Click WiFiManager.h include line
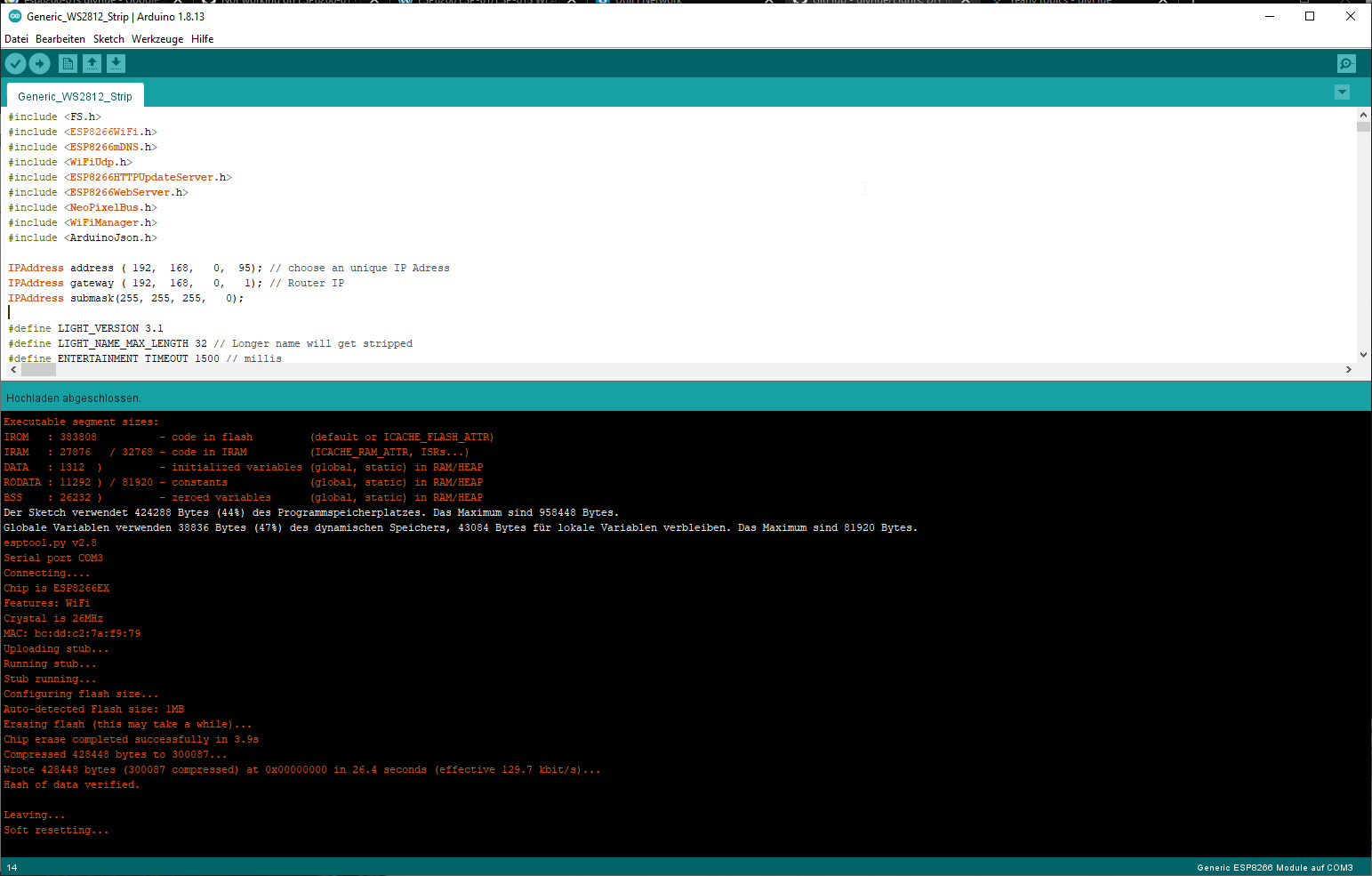 coord(83,222)
